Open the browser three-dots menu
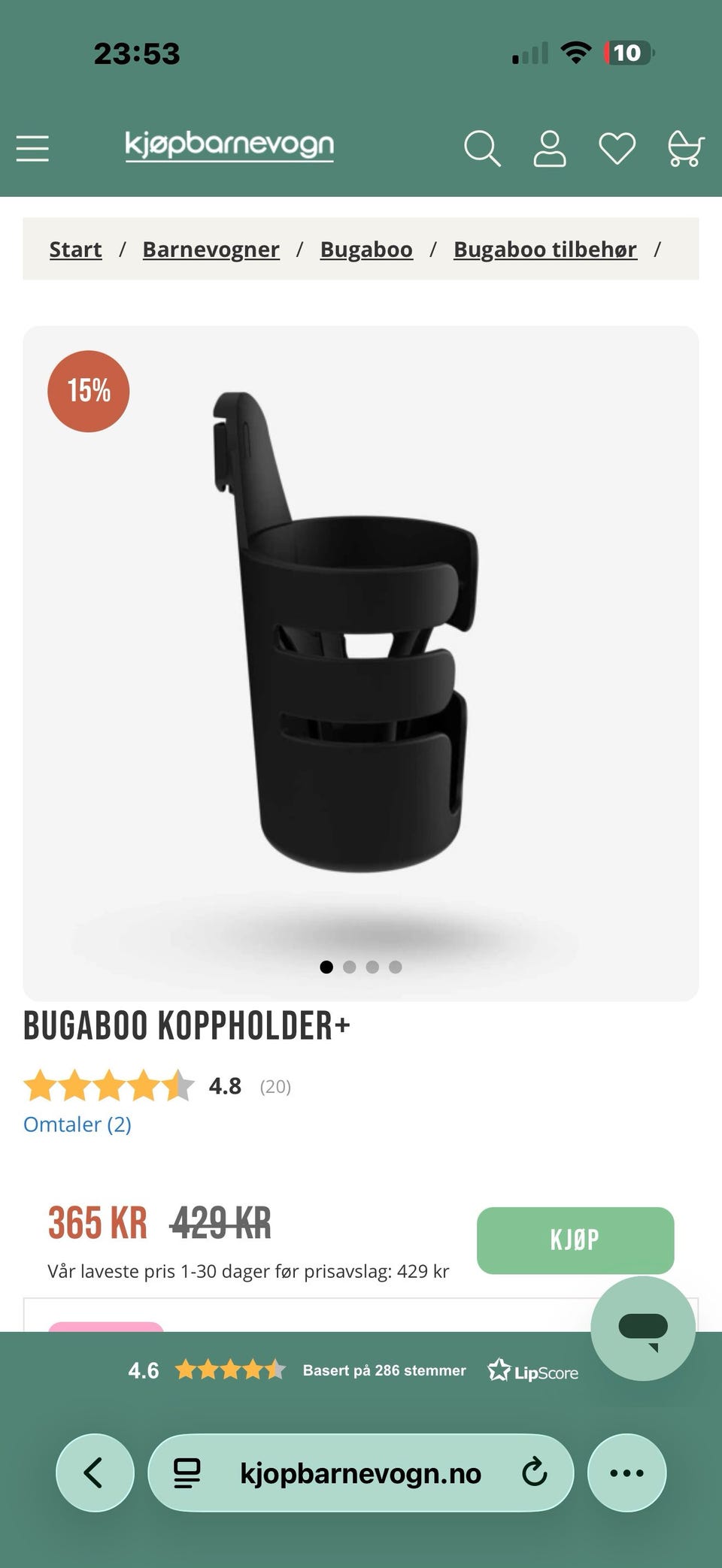This screenshot has width=722, height=1568. (x=626, y=1473)
